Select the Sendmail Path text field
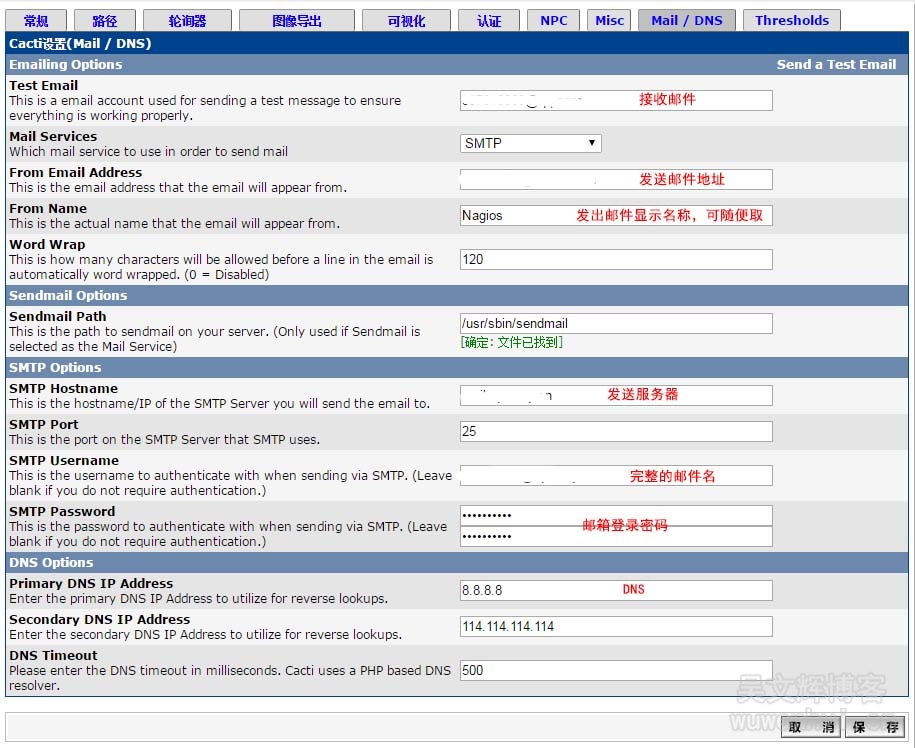915x748 pixels. [616, 323]
